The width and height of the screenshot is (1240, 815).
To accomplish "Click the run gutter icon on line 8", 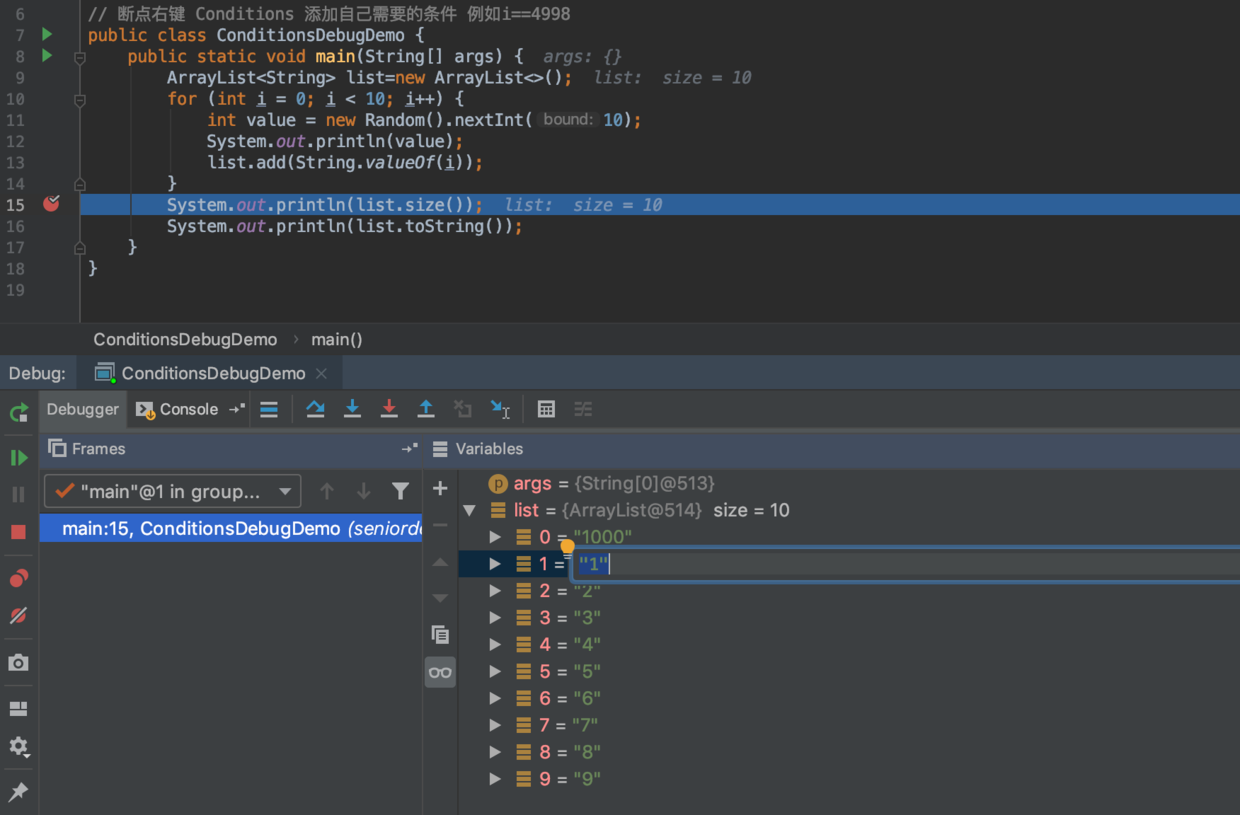I will tap(46, 56).
